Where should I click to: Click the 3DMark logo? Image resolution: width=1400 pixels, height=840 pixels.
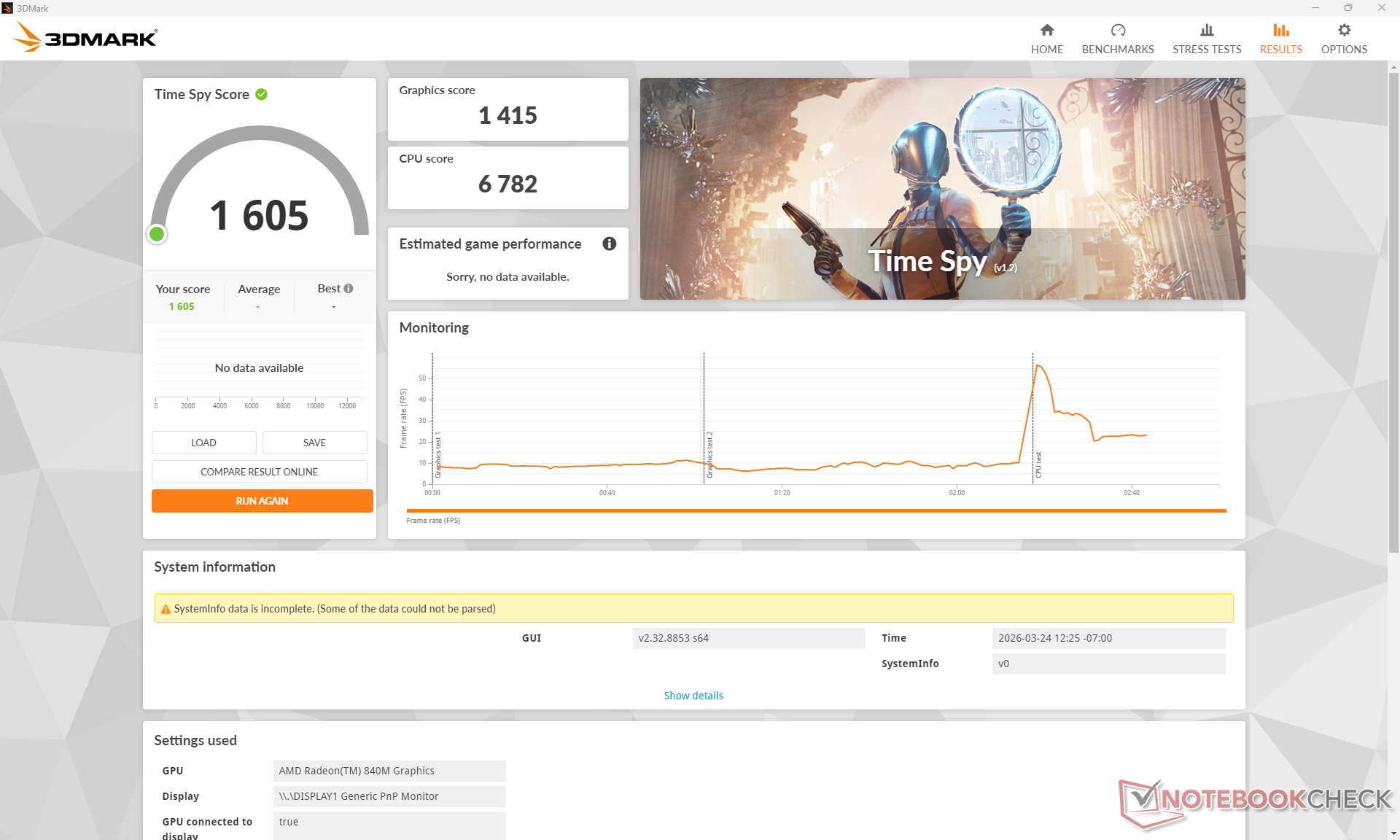coord(86,37)
